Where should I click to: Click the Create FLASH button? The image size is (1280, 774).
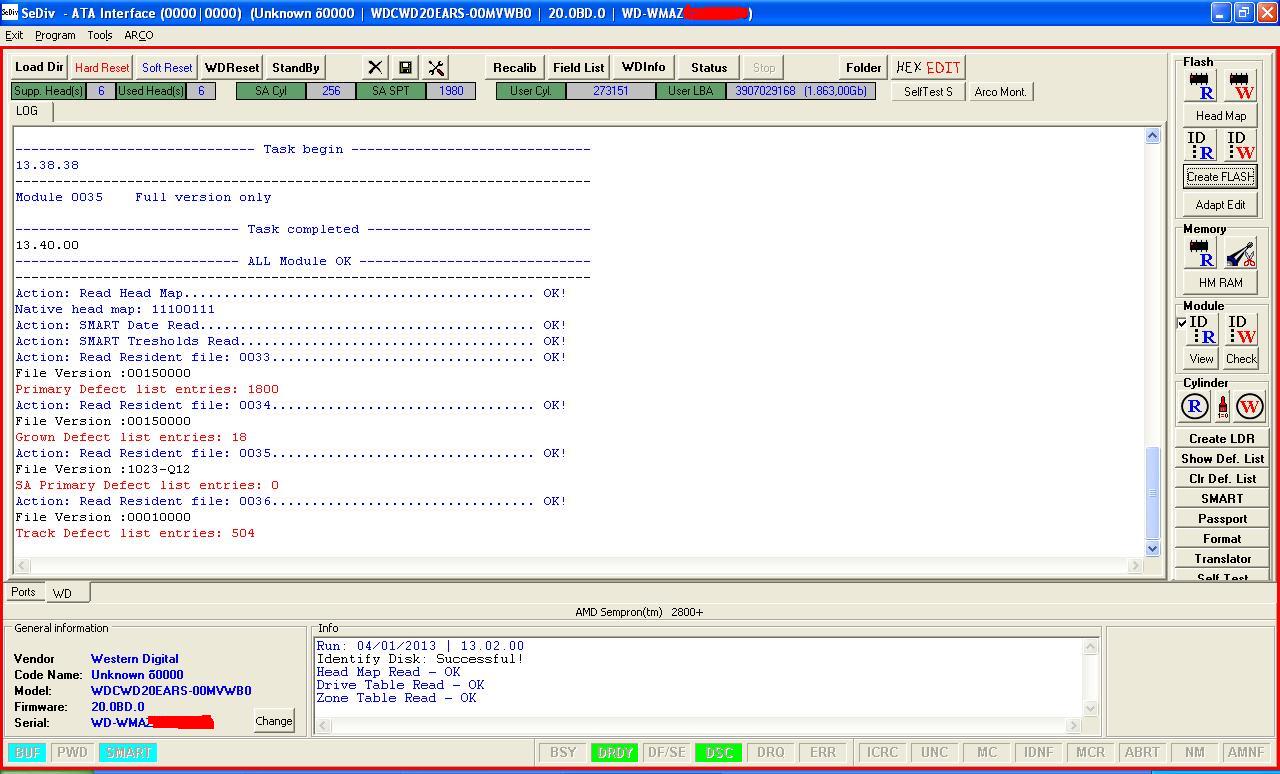1221,177
